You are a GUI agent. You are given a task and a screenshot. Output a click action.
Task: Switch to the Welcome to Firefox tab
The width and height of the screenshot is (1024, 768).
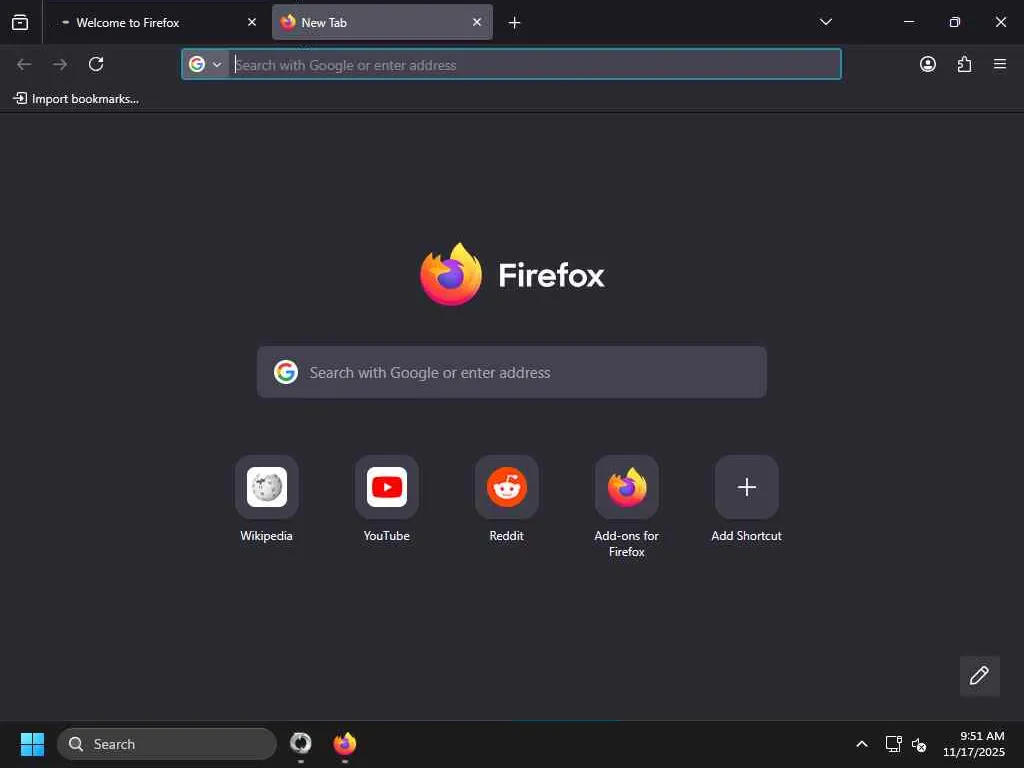pos(157,22)
